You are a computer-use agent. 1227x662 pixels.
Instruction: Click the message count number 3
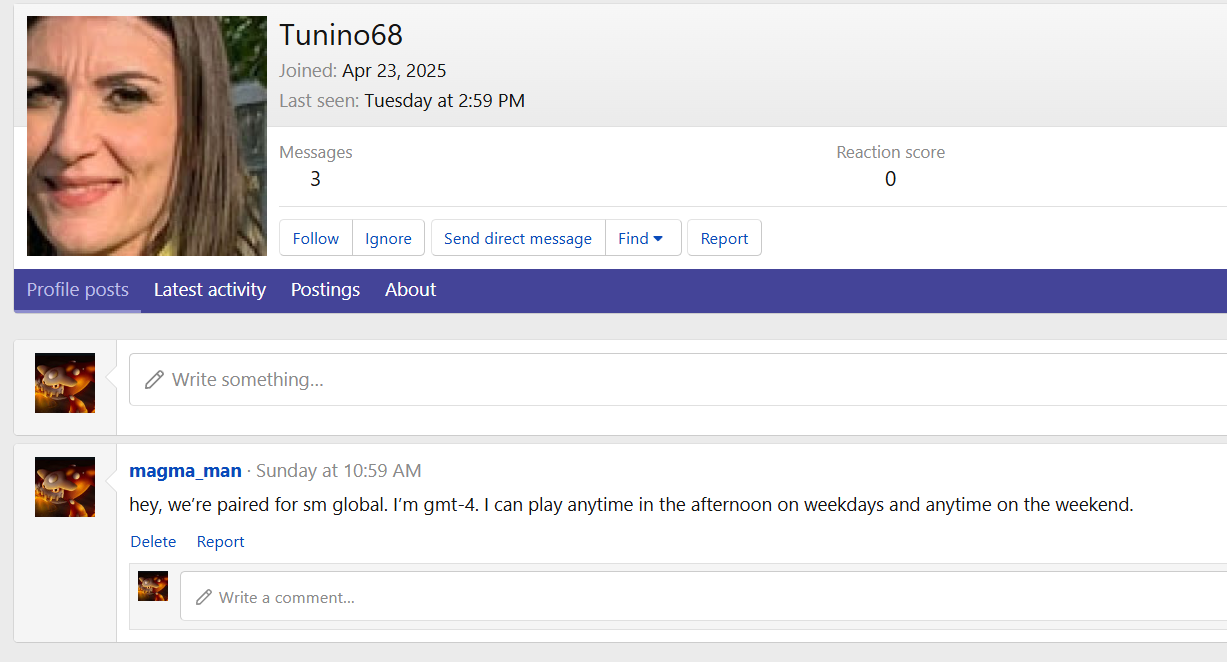click(x=315, y=179)
